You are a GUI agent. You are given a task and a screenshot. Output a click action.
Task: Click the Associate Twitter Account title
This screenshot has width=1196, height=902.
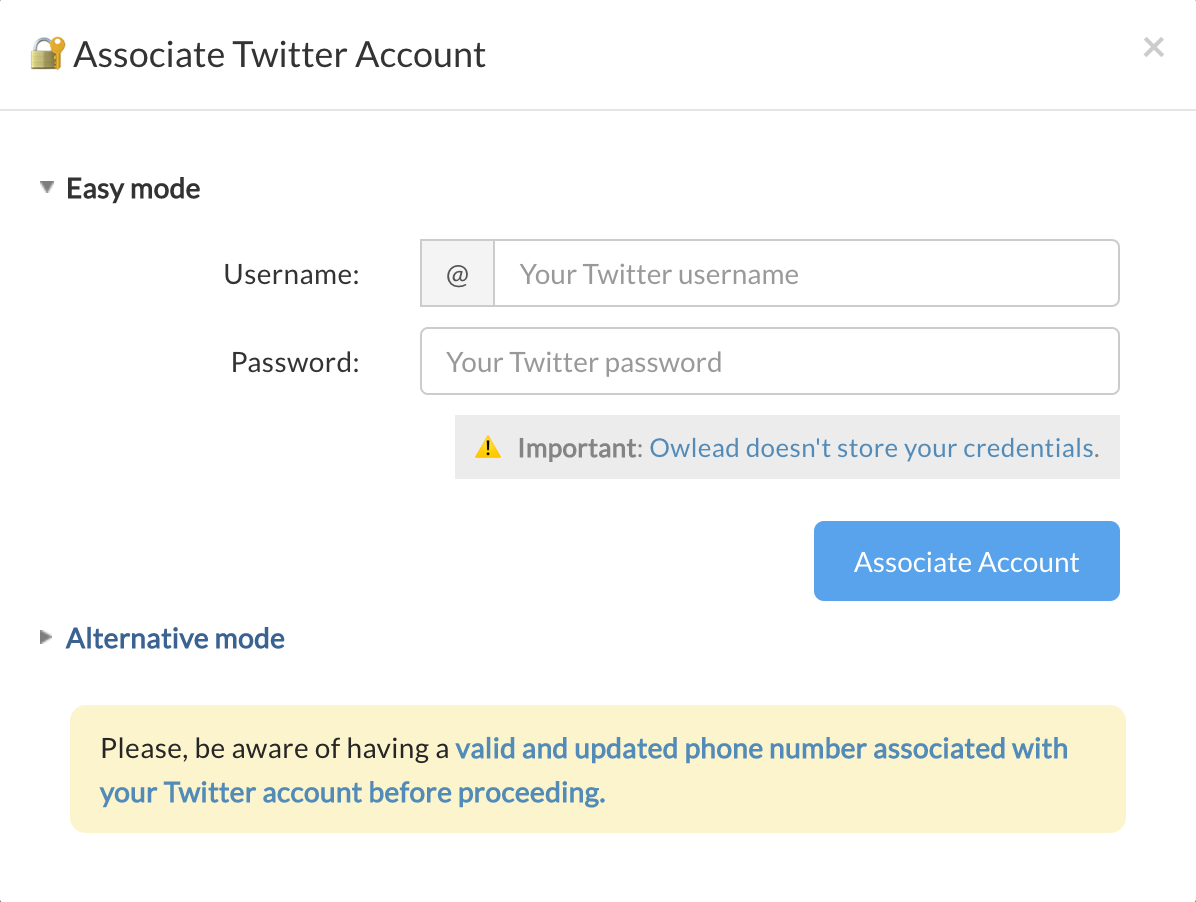279,54
